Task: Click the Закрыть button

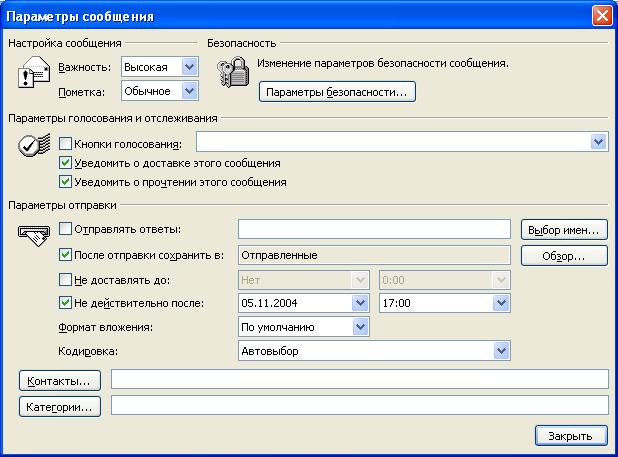Action: 571,436
